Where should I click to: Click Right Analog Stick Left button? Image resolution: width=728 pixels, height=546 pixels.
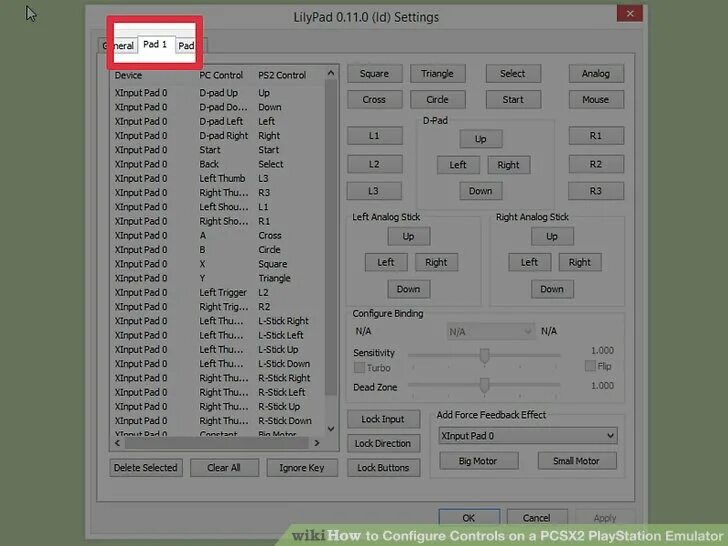tap(529, 263)
